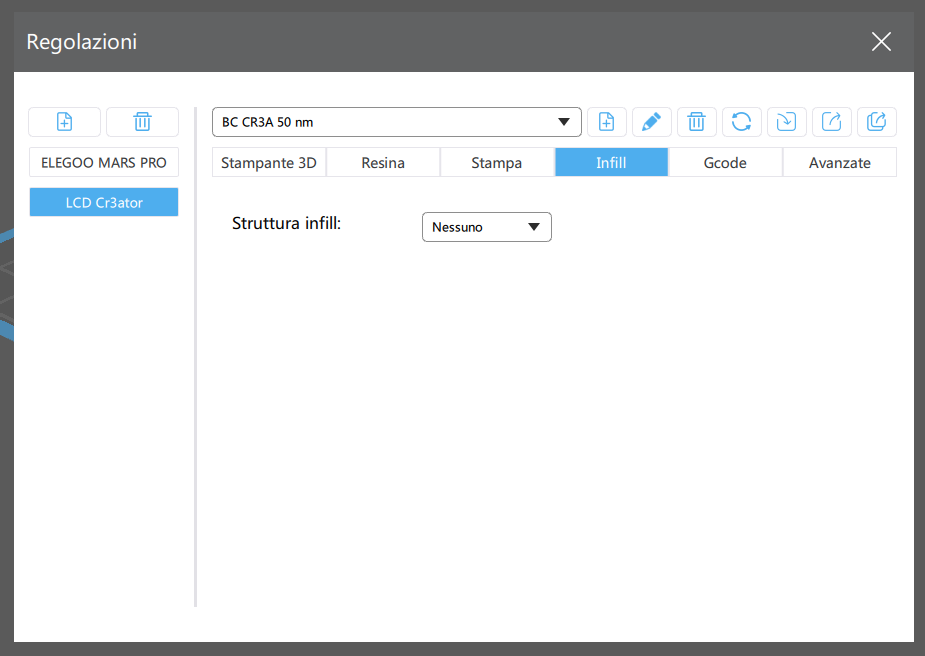Open the Avanzate tab
The width and height of the screenshot is (925, 656).
(839, 162)
